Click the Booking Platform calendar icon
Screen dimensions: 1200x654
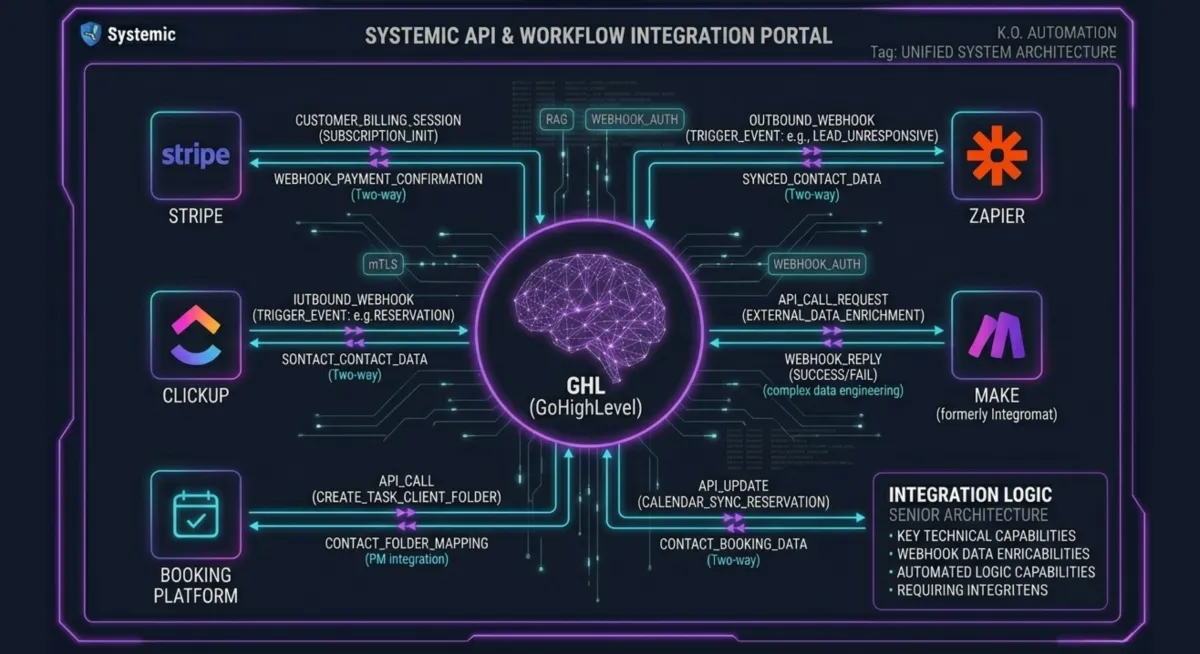click(196, 514)
